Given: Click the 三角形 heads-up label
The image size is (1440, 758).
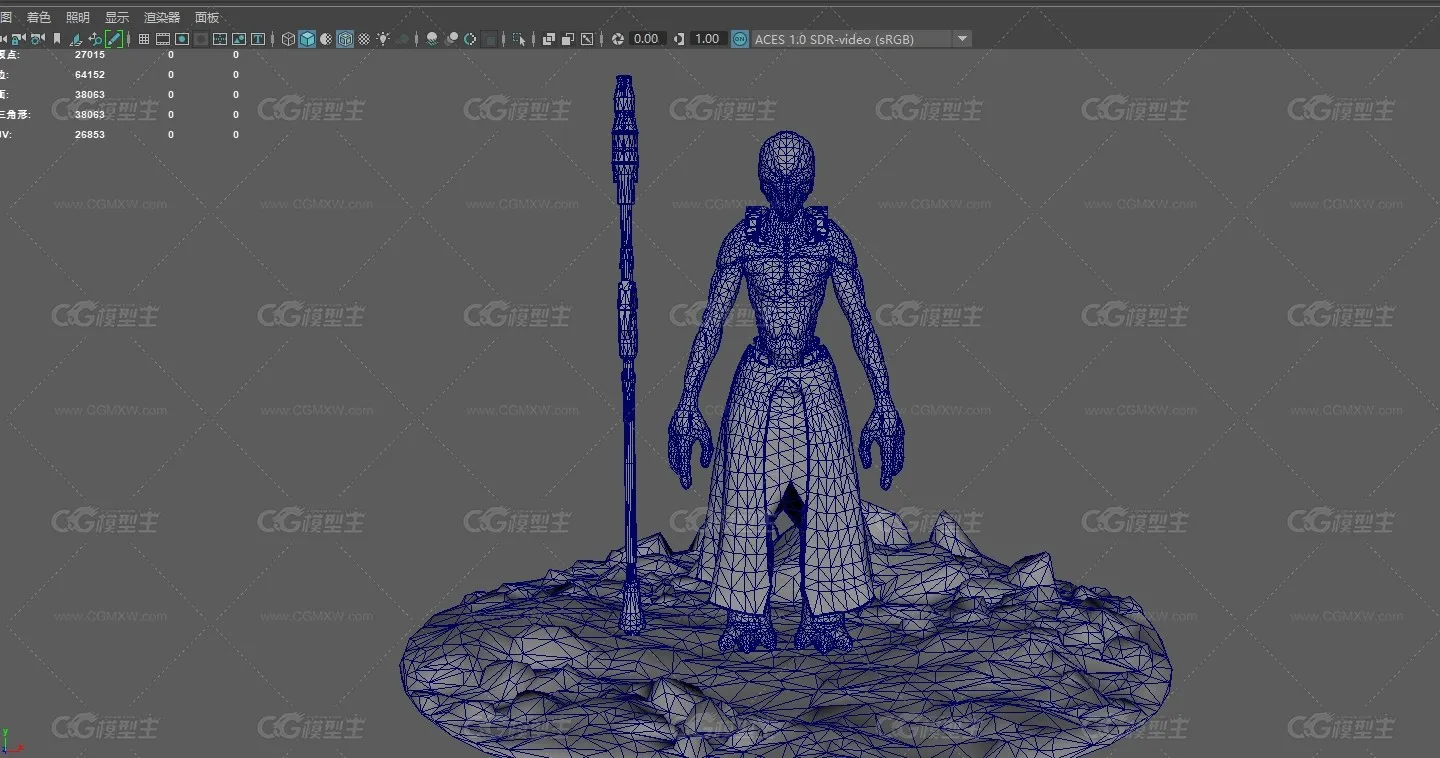Looking at the screenshot, I should click(x=15, y=115).
